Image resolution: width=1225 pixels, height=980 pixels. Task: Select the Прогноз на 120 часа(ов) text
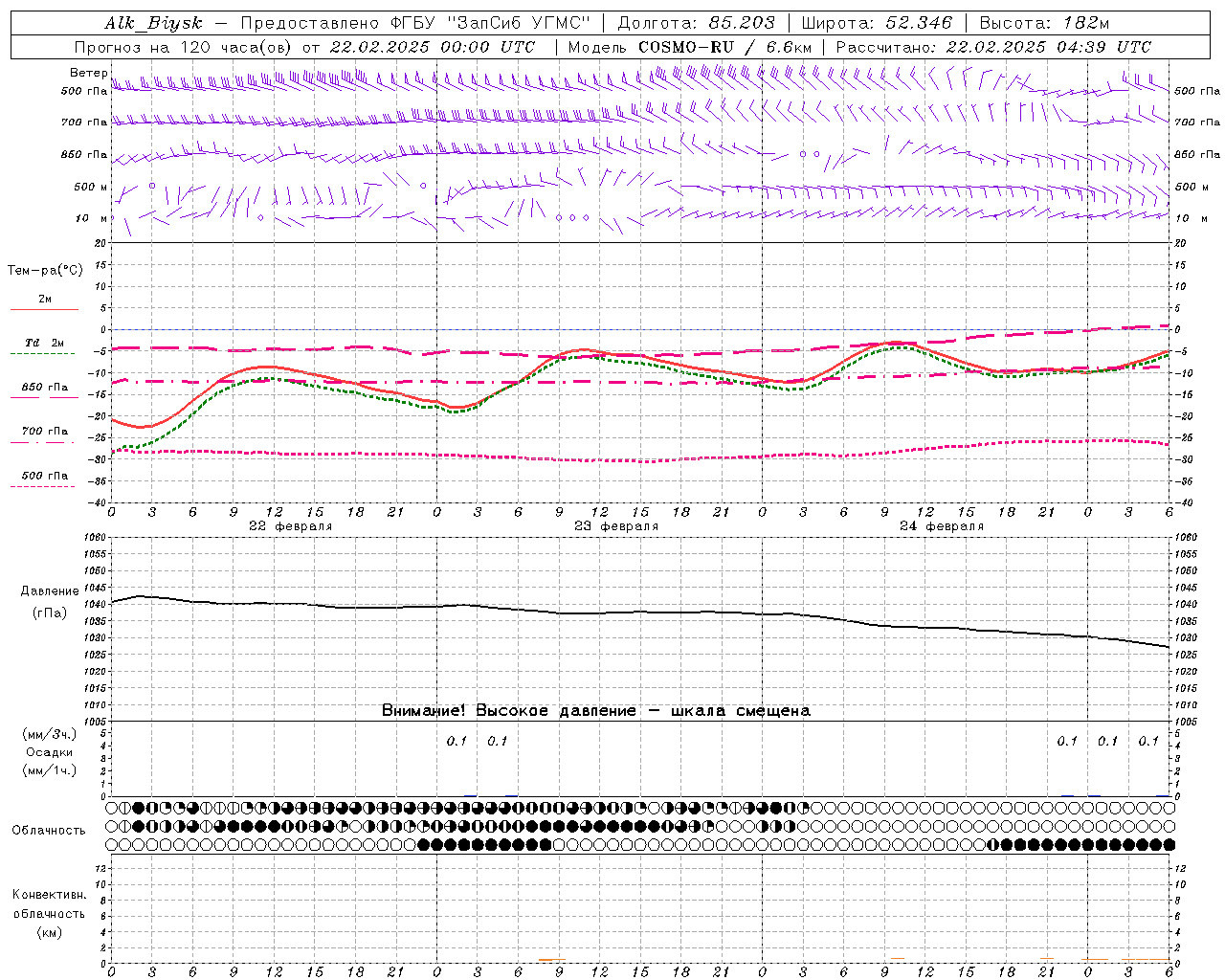184,47
